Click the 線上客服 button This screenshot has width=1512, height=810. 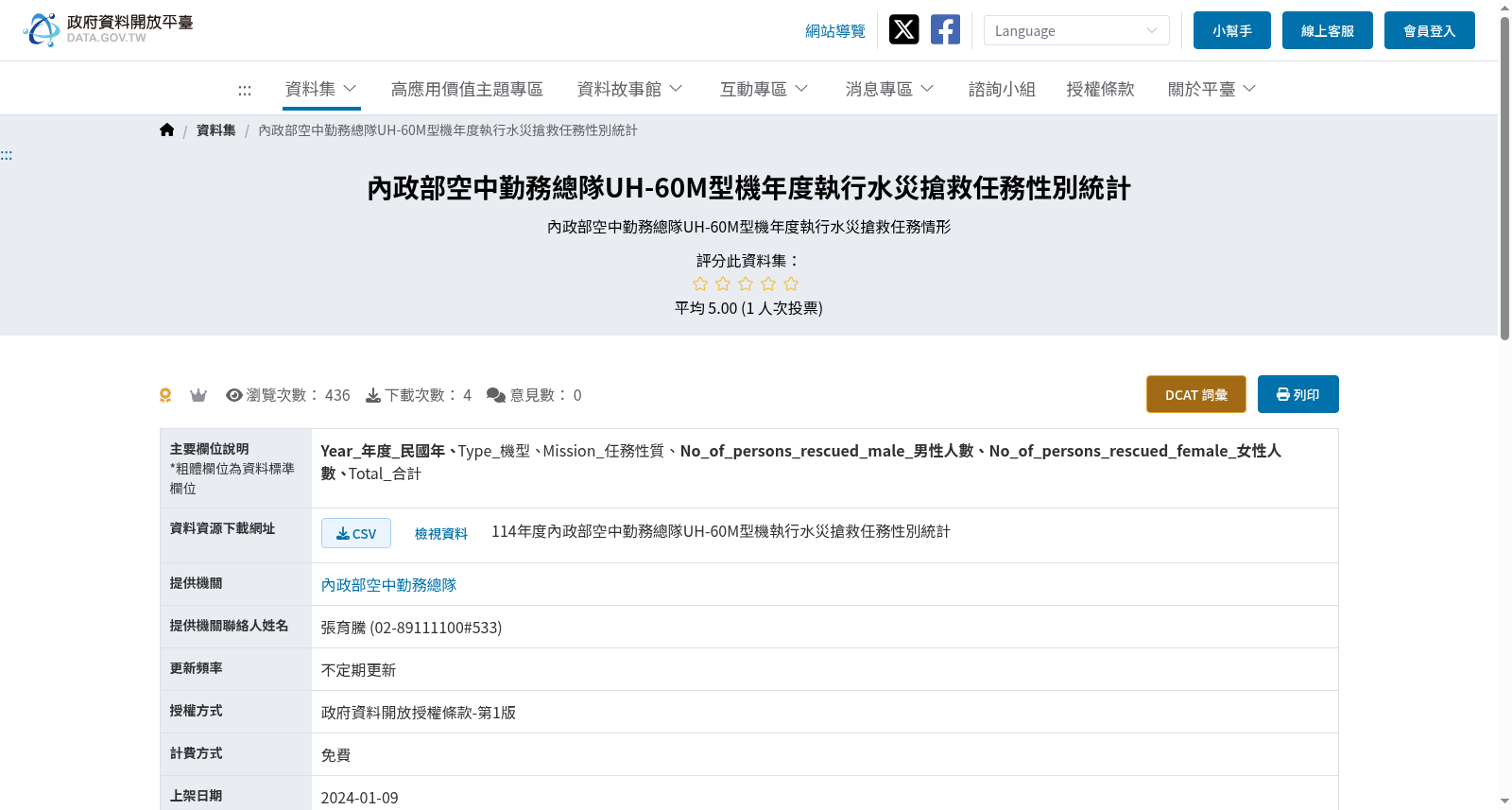(1328, 30)
